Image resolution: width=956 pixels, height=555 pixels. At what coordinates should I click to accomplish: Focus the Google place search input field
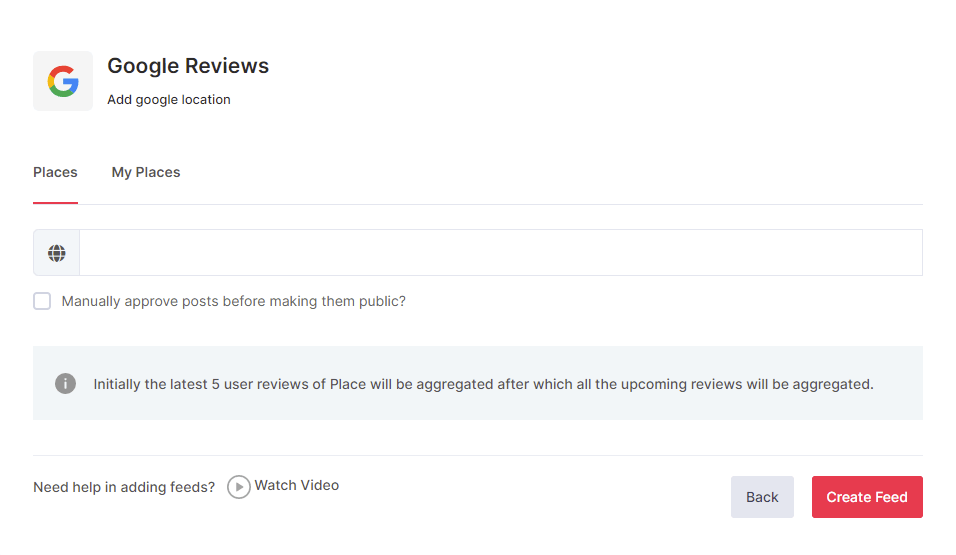point(500,253)
